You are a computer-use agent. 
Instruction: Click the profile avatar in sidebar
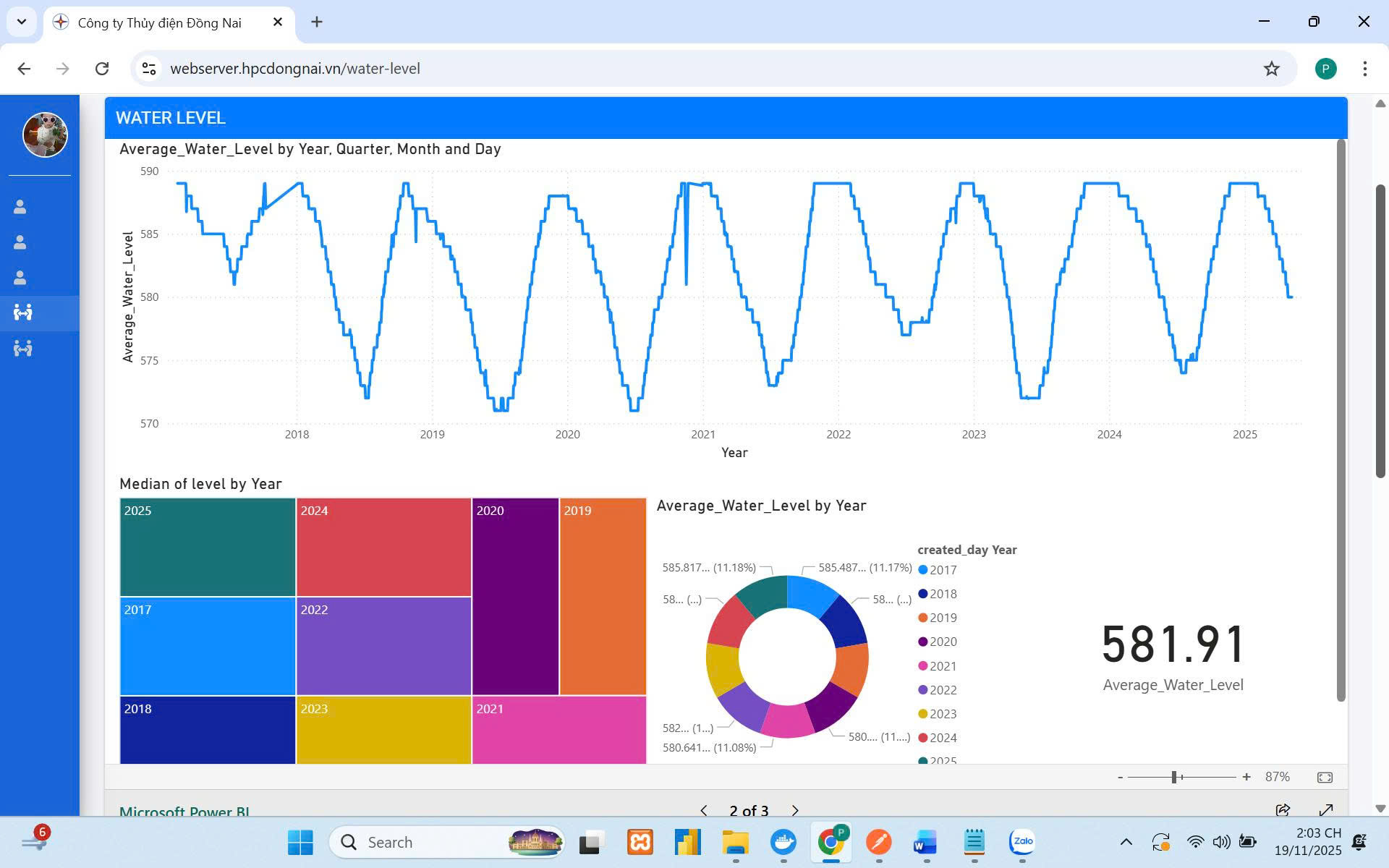pyautogui.click(x=45, y=135)
